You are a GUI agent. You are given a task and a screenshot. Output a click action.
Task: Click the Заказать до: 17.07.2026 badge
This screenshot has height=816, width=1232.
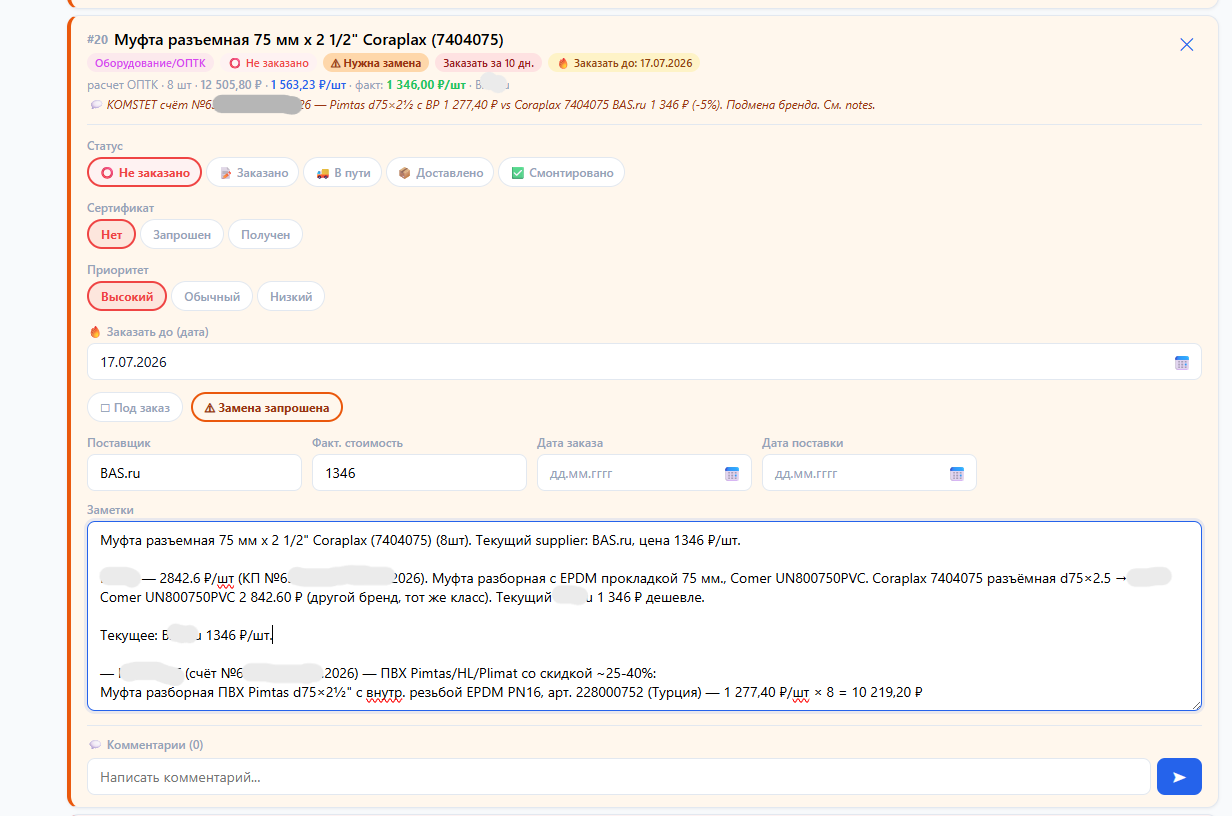point(623,63)
